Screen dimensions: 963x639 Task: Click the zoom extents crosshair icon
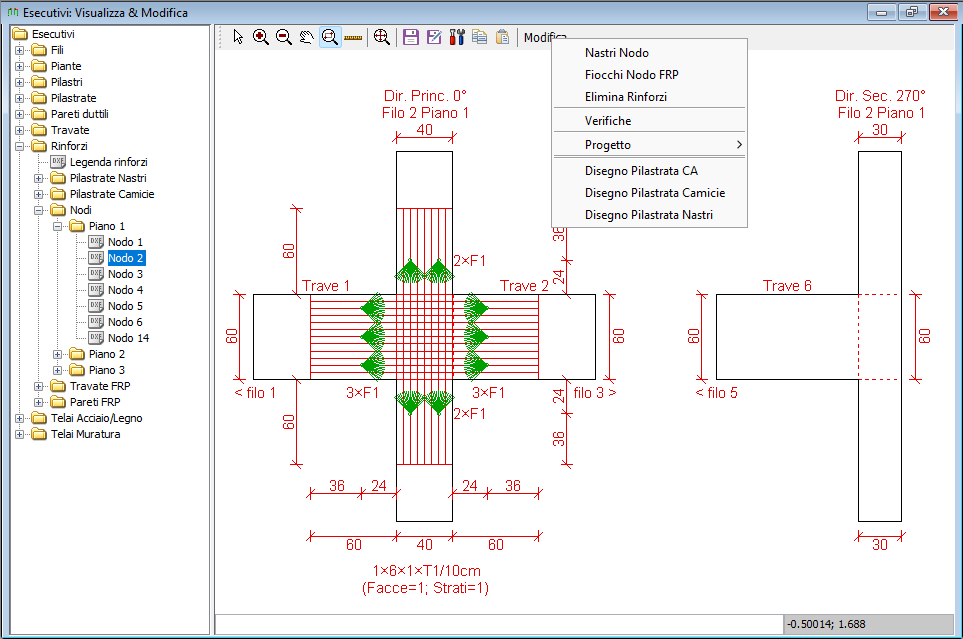(381, 37)
